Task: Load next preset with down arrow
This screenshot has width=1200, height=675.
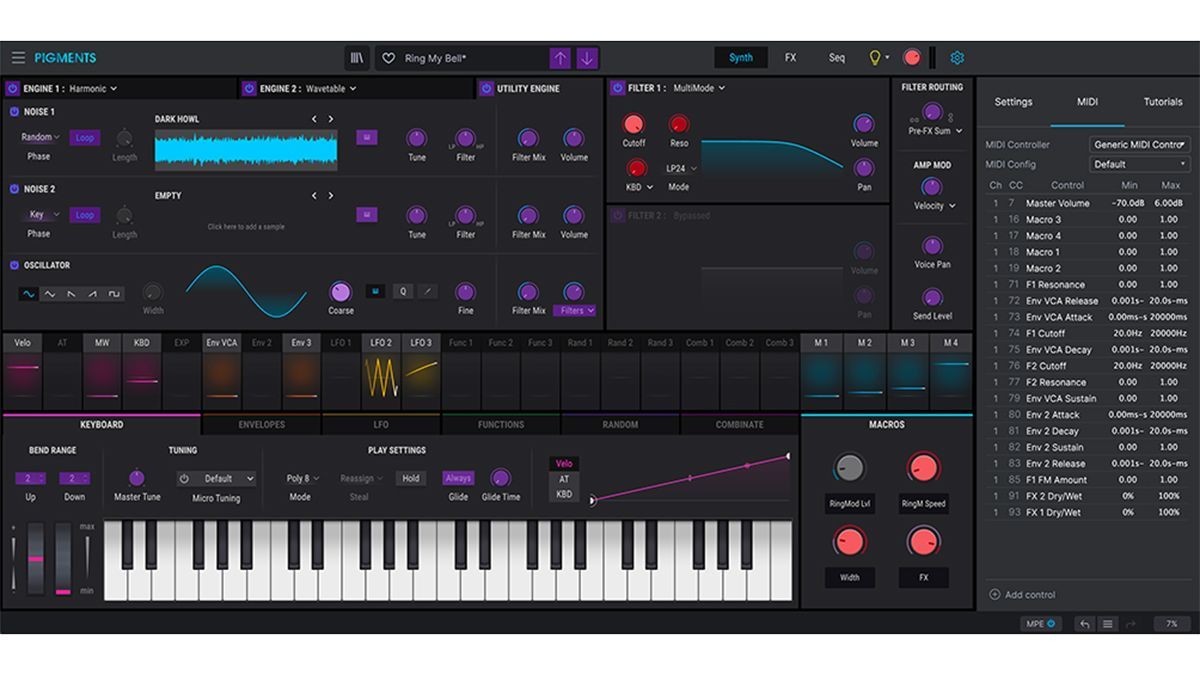Action: pyautogui.click(x=587, y=58)
